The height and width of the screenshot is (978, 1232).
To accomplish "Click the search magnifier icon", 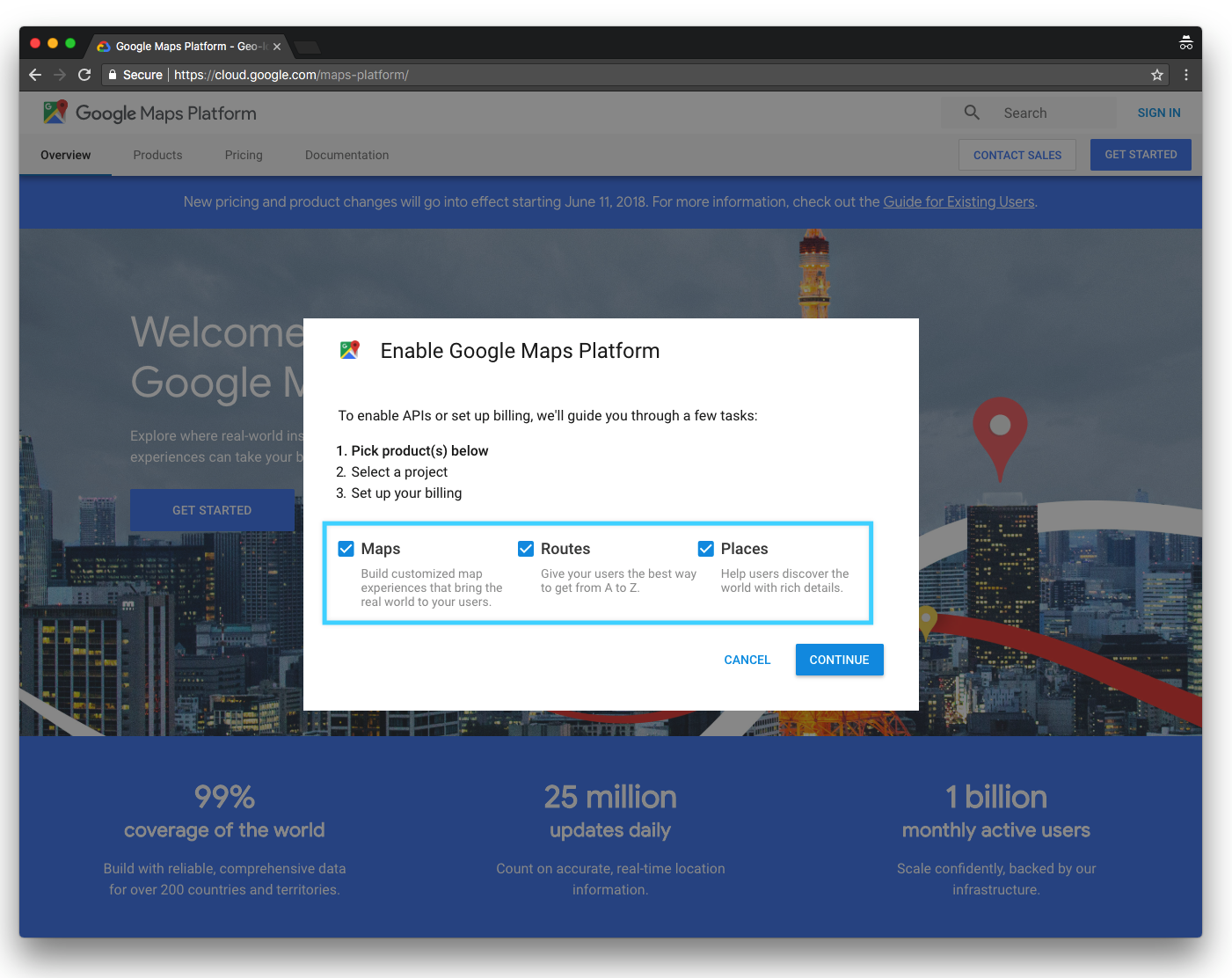I will click(972, 113).
